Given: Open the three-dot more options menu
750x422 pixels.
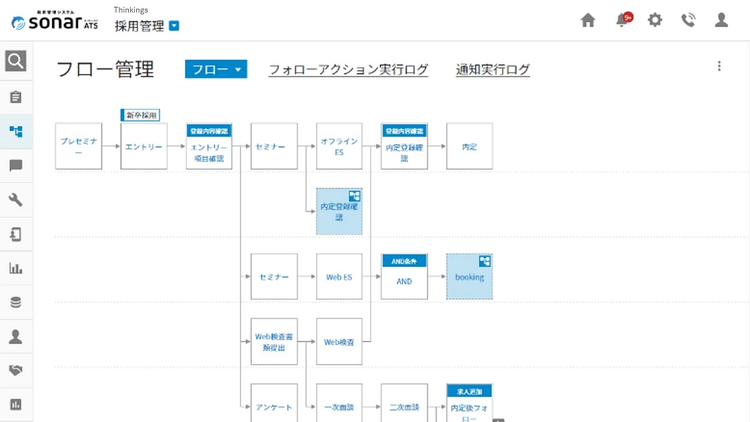Looking at the screenshot, I should [719, 67].
